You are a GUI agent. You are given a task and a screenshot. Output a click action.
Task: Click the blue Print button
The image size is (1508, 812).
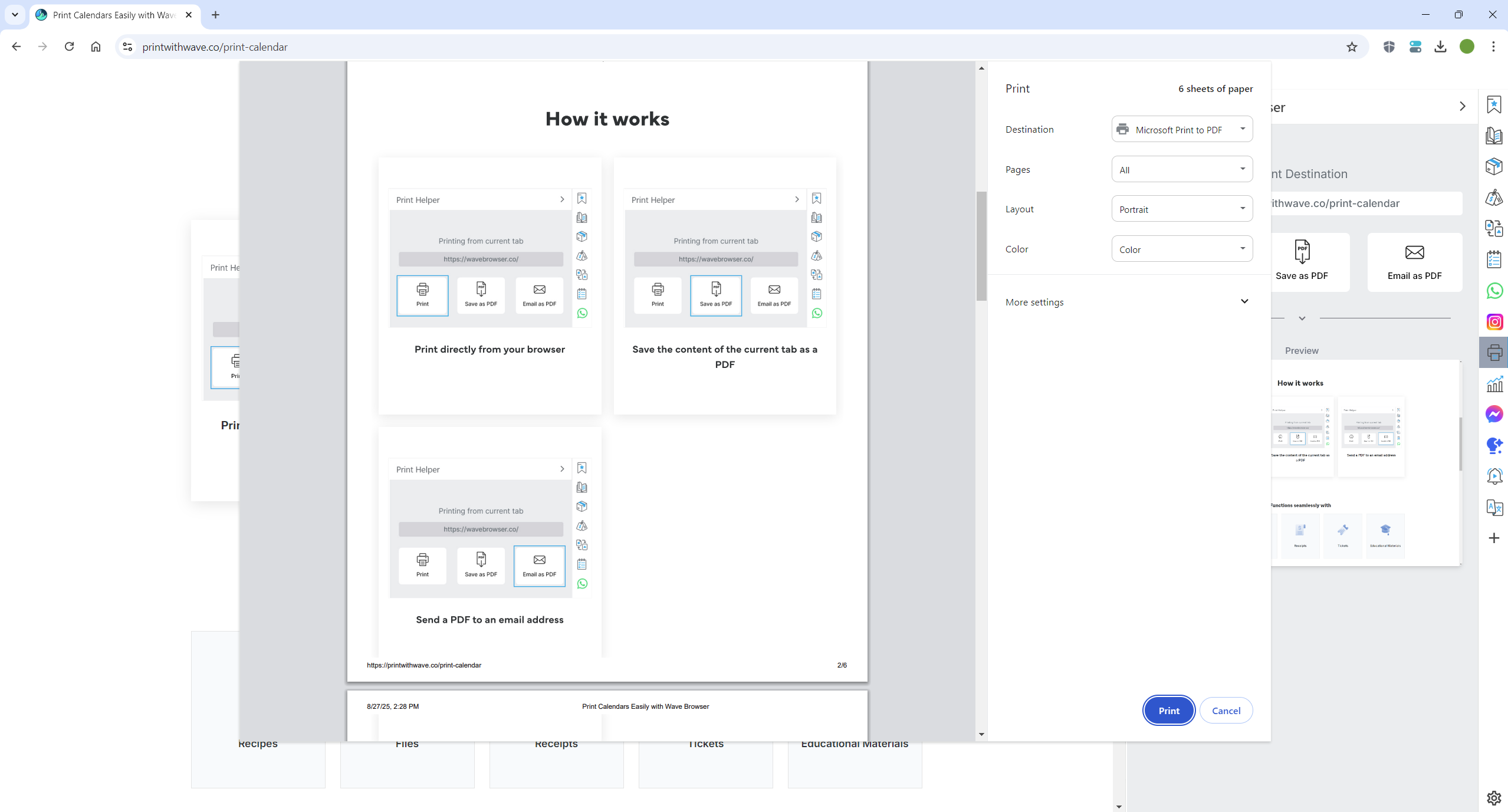1168,711
